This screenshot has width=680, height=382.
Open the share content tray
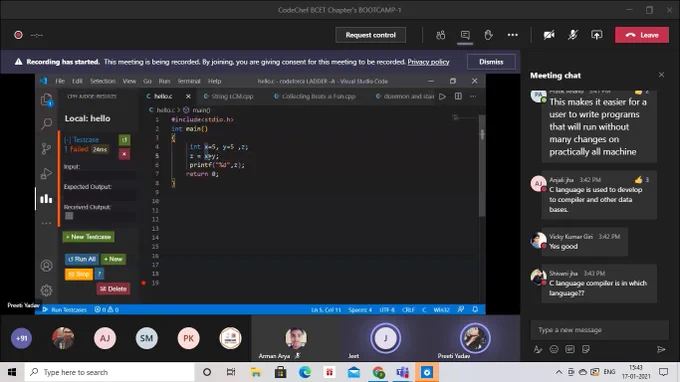coord(597,35)
